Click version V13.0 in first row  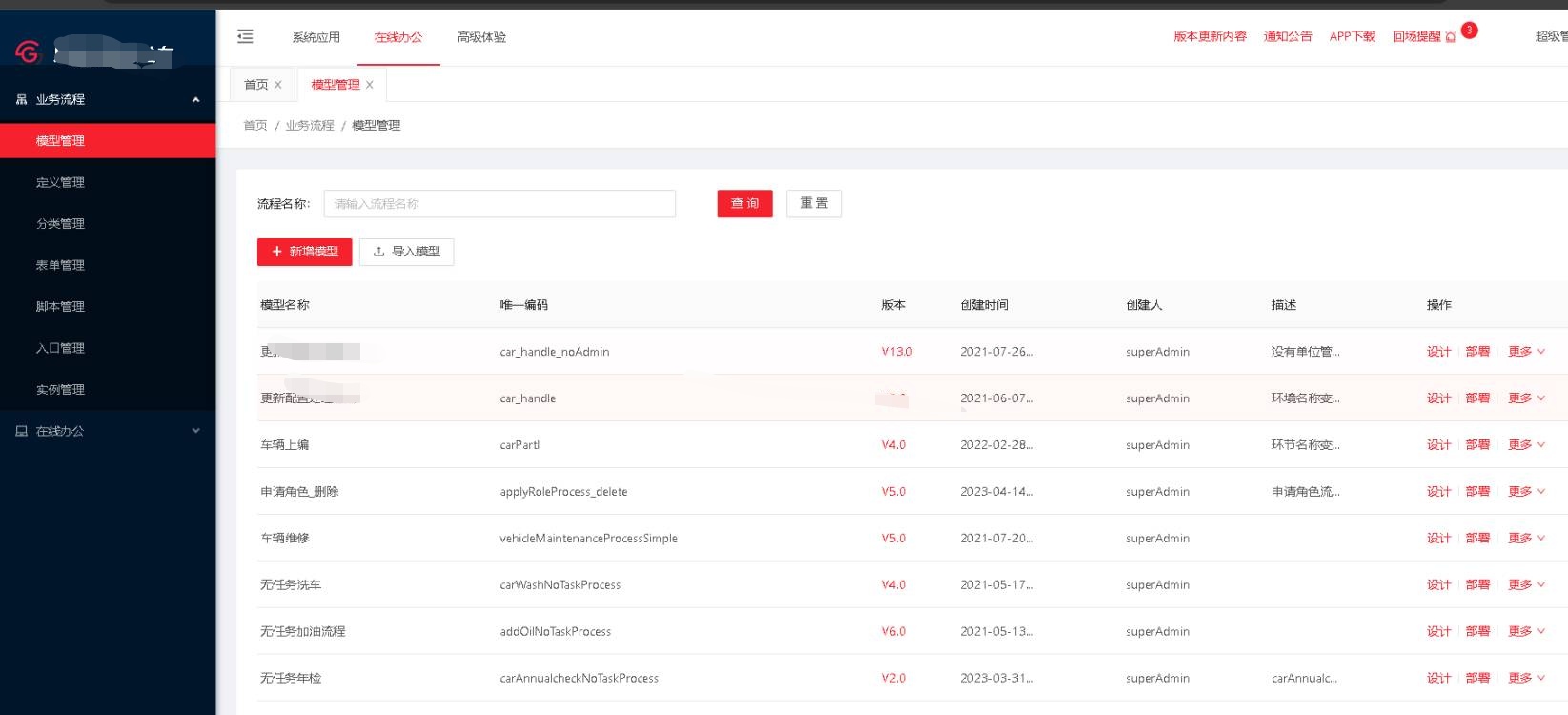click(896, 352)
